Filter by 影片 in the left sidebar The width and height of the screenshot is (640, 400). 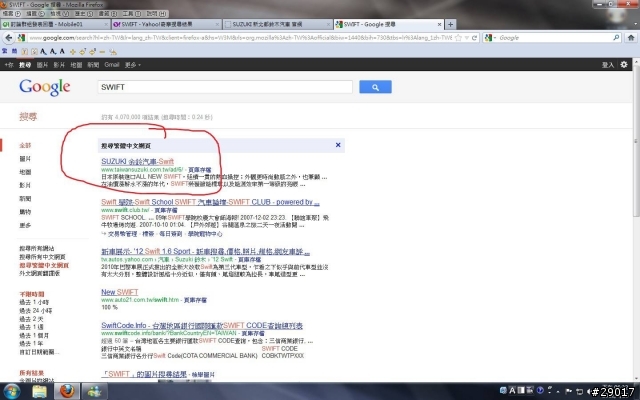pyautogui.click(x=25, y=185)
